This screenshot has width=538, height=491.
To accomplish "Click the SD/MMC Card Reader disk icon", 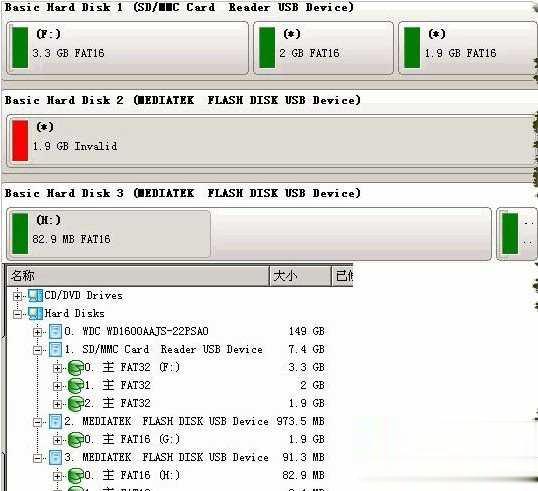I will (55, 349).
